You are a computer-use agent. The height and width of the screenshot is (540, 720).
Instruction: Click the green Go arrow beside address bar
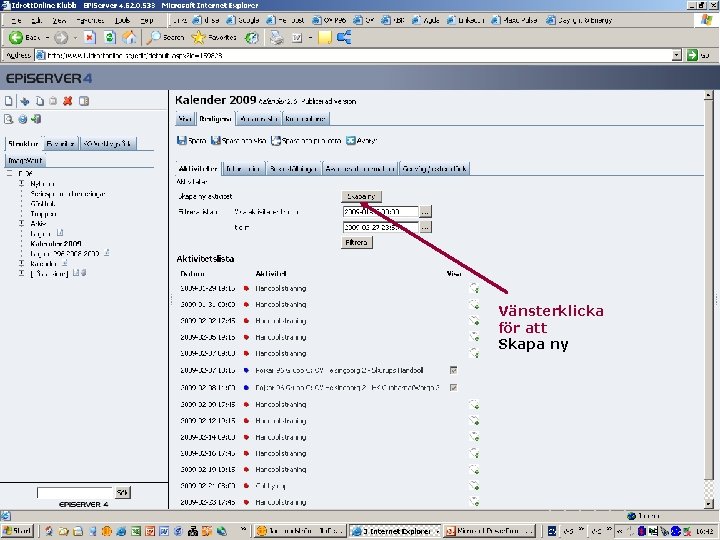(692, 55)
